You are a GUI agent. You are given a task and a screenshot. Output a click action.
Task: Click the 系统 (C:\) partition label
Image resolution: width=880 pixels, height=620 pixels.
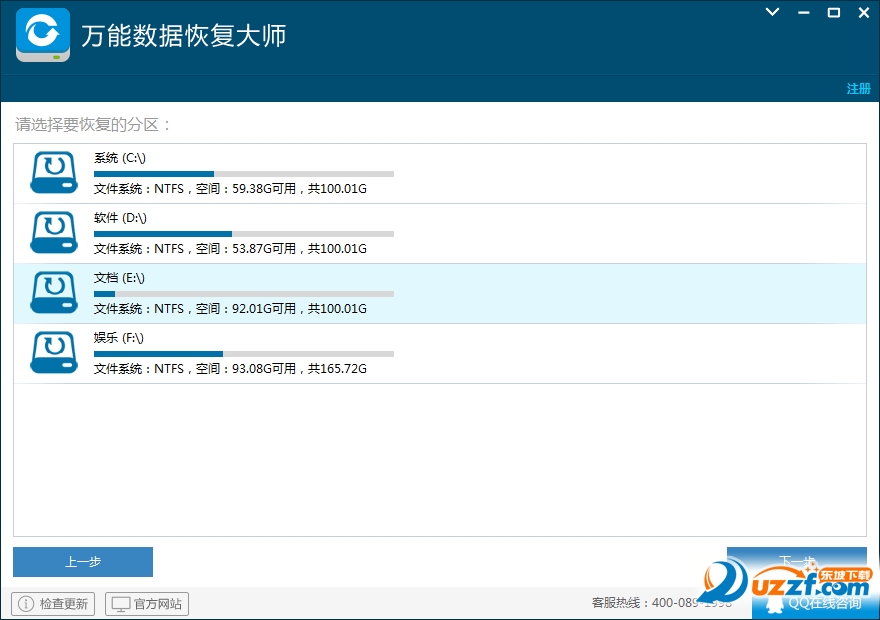pyautogui.click(x=120, y=158)
